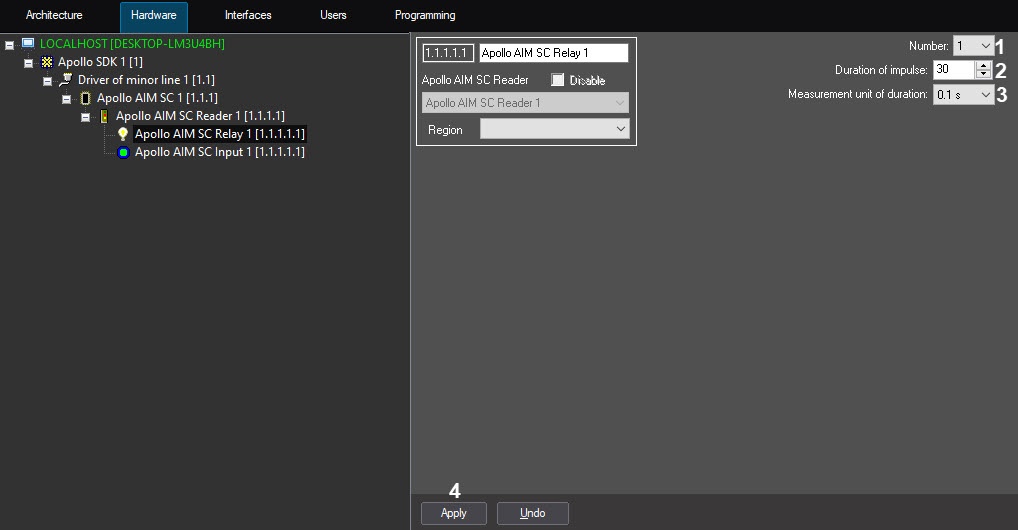Image resolution: width=1018 pixels, height=530 pixels.
Task: Decrease Duration of impulse with down arrow
Action: click(984, 74)
